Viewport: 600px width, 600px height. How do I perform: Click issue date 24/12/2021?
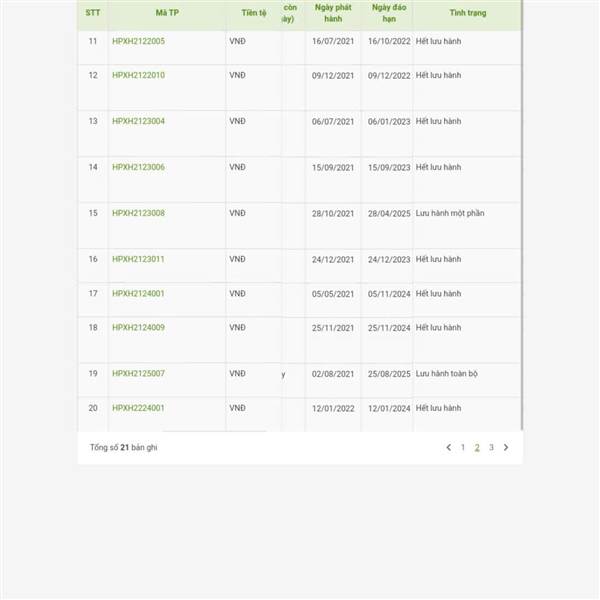tap(333, 259)
